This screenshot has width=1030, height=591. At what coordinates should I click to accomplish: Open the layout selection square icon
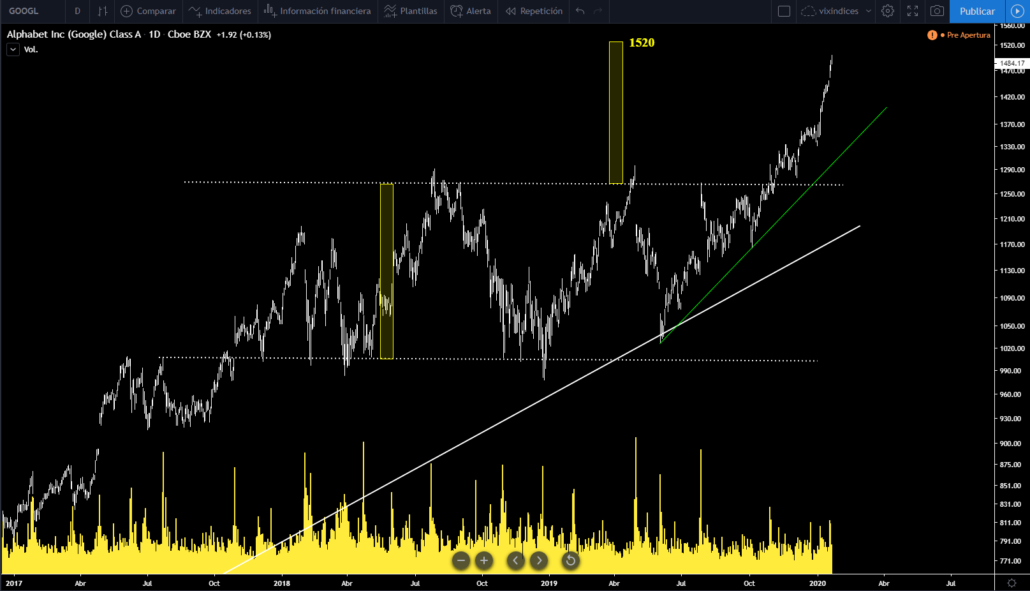(x=784, y=11)
